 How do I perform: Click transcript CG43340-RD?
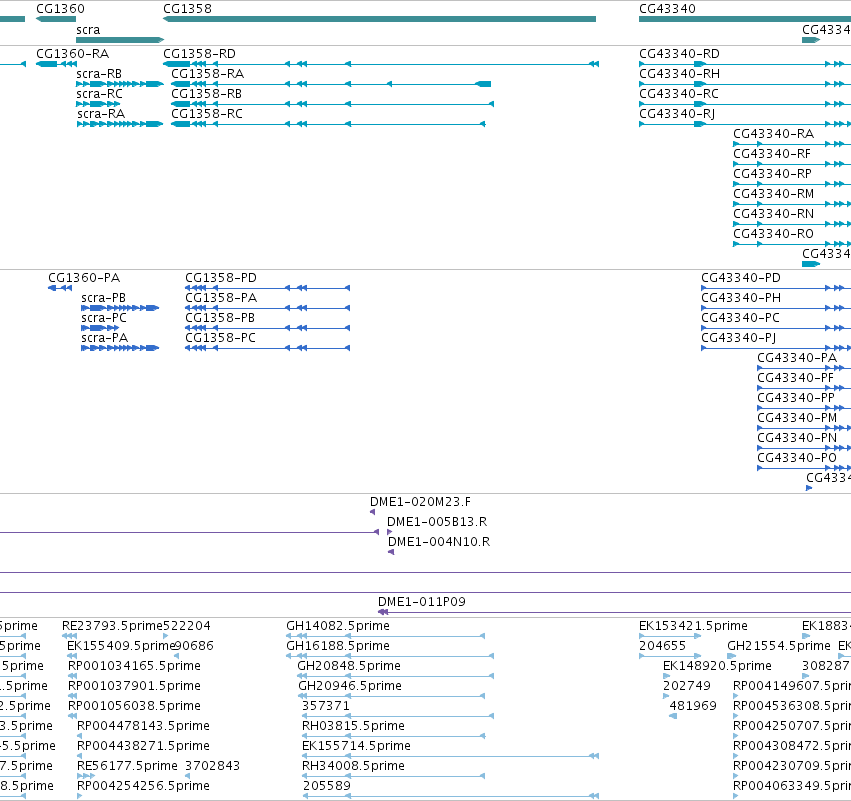(679, 54)
